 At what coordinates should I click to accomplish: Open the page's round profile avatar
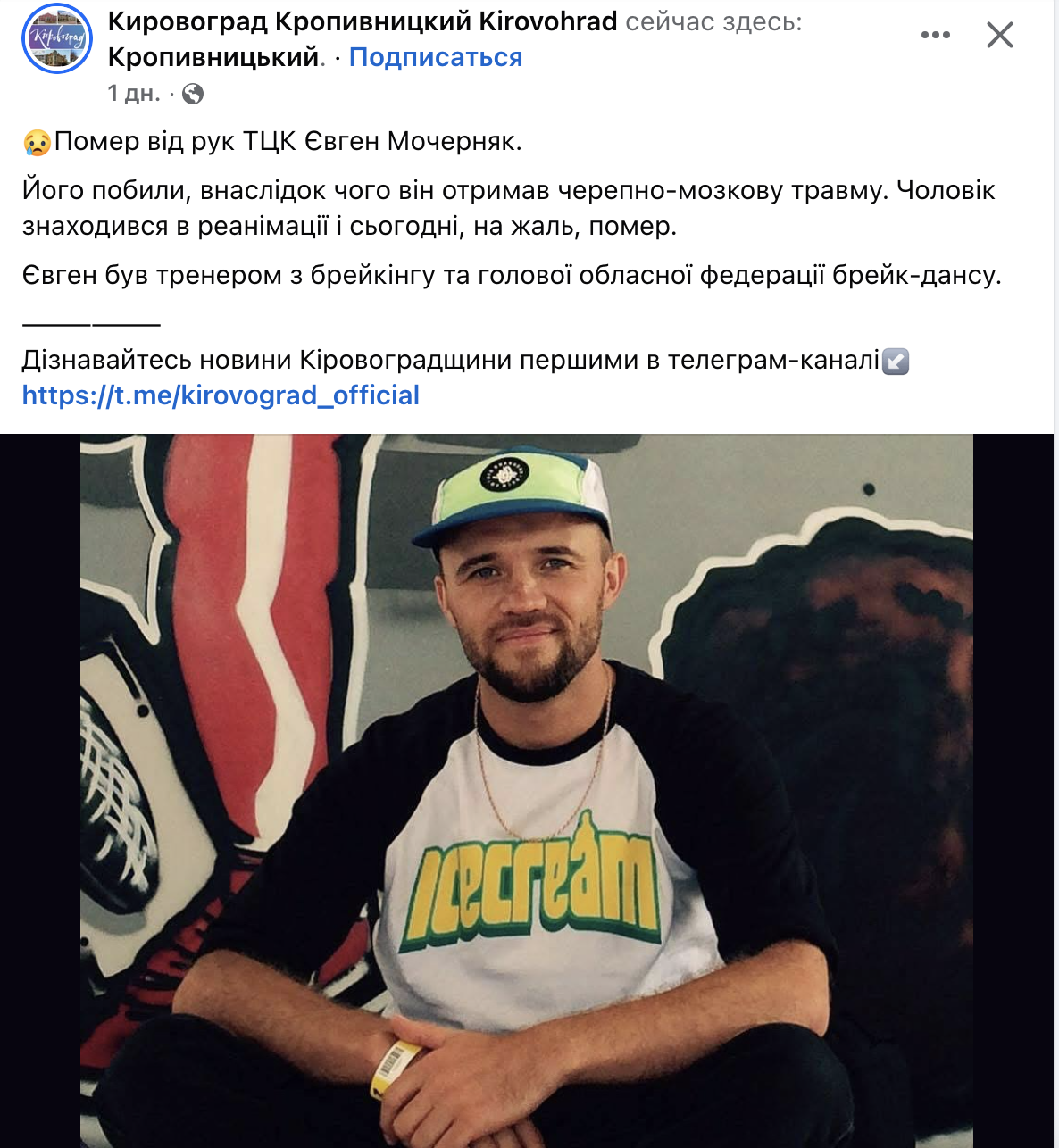[57, 38]
